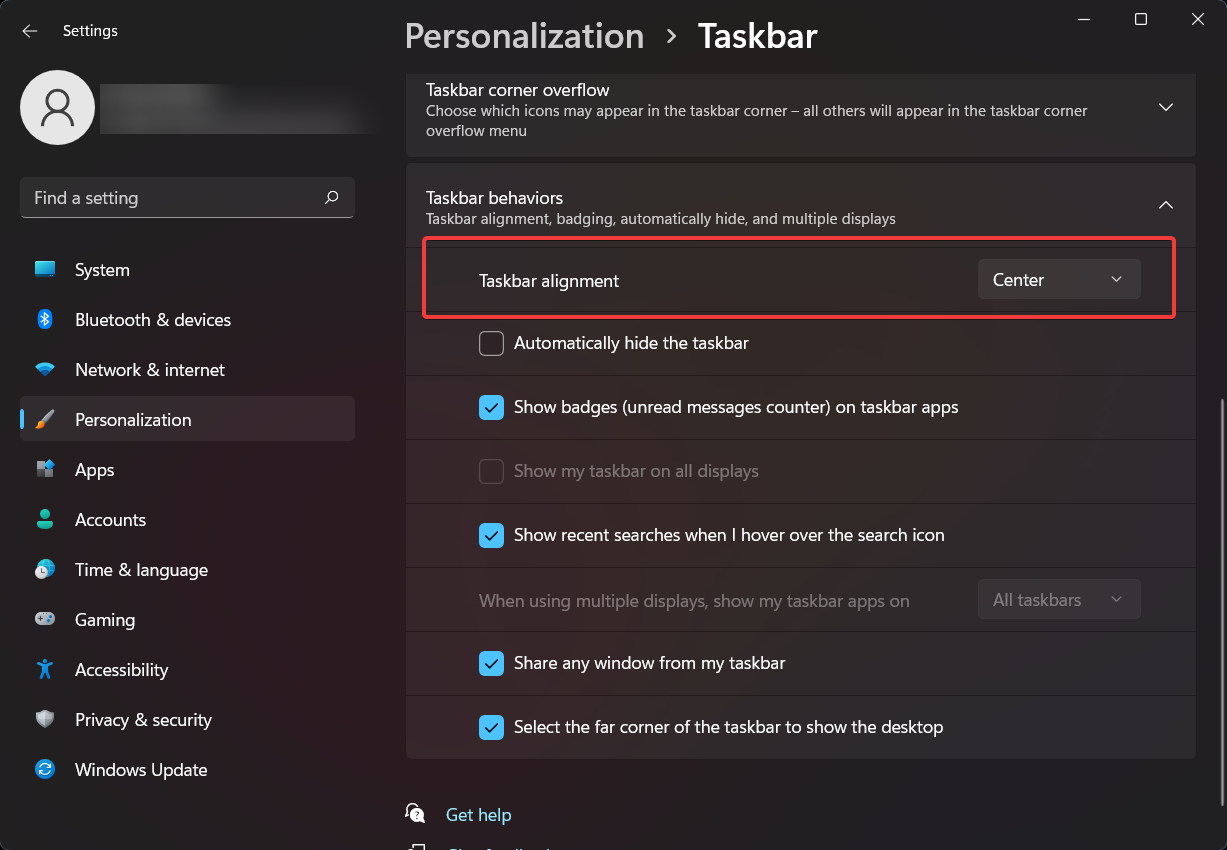Click the Get help link
1227x850 pixels.
click(x=478, y=814)
